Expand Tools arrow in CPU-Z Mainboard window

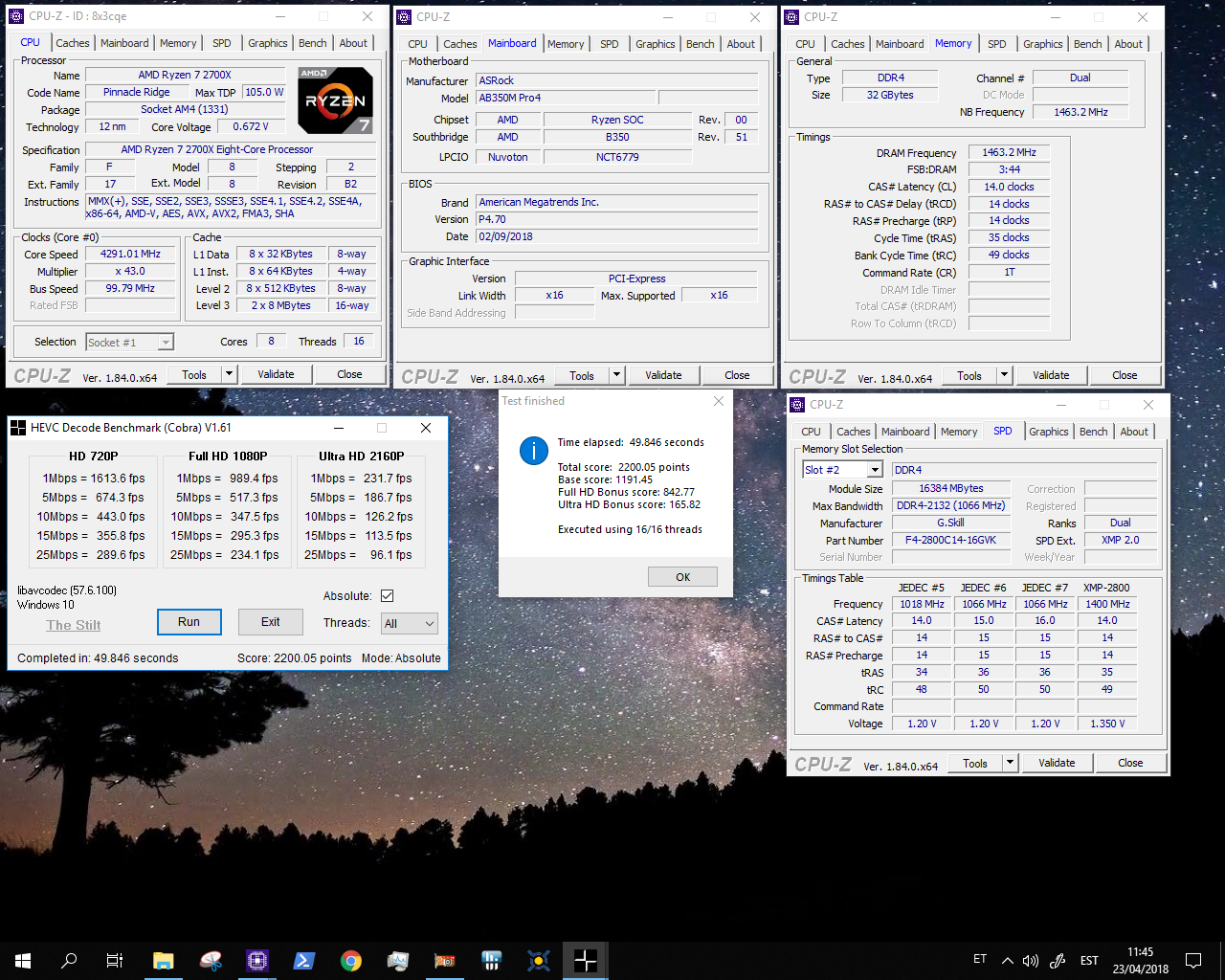617,375
